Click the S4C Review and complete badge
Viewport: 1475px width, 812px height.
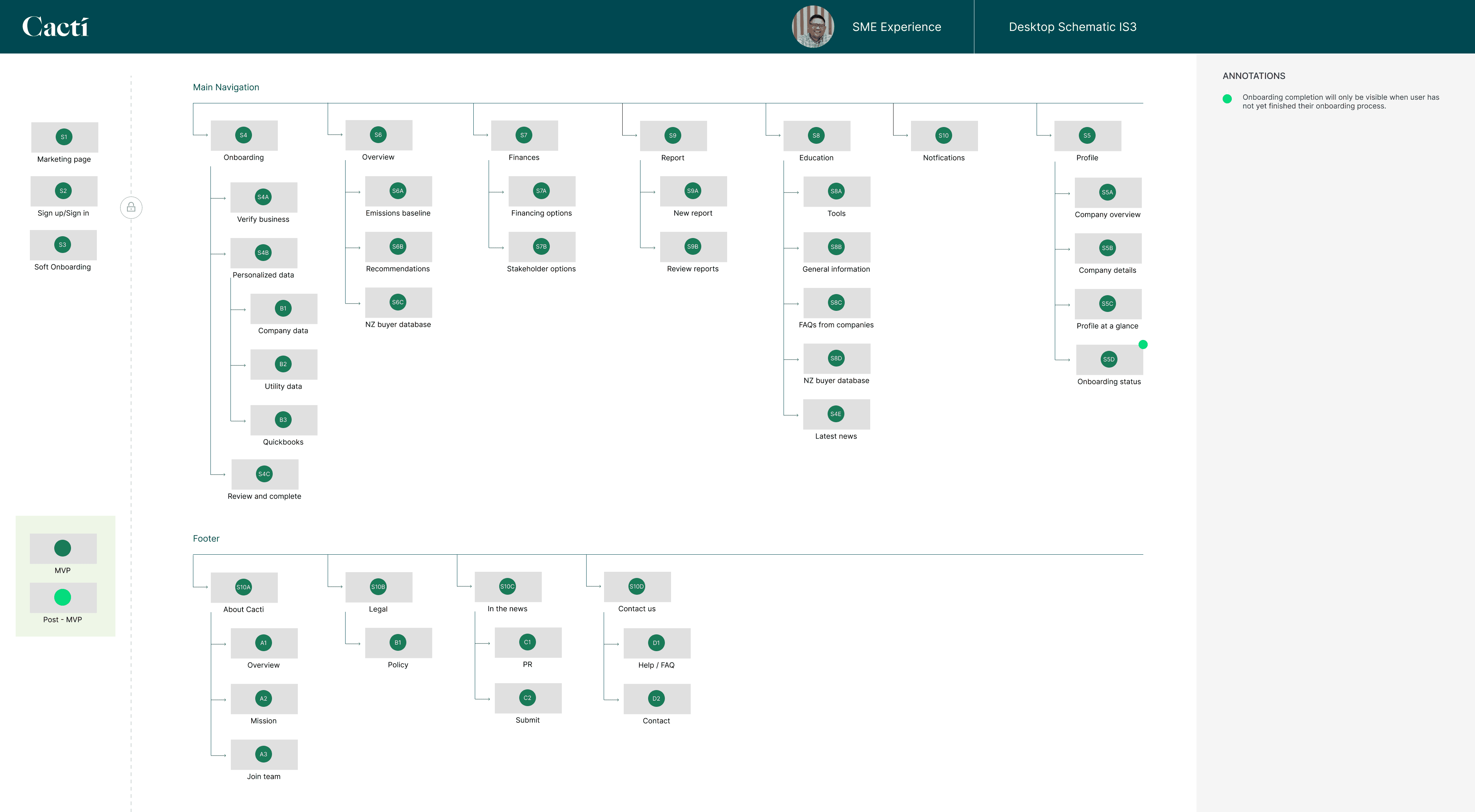[265, 474]
